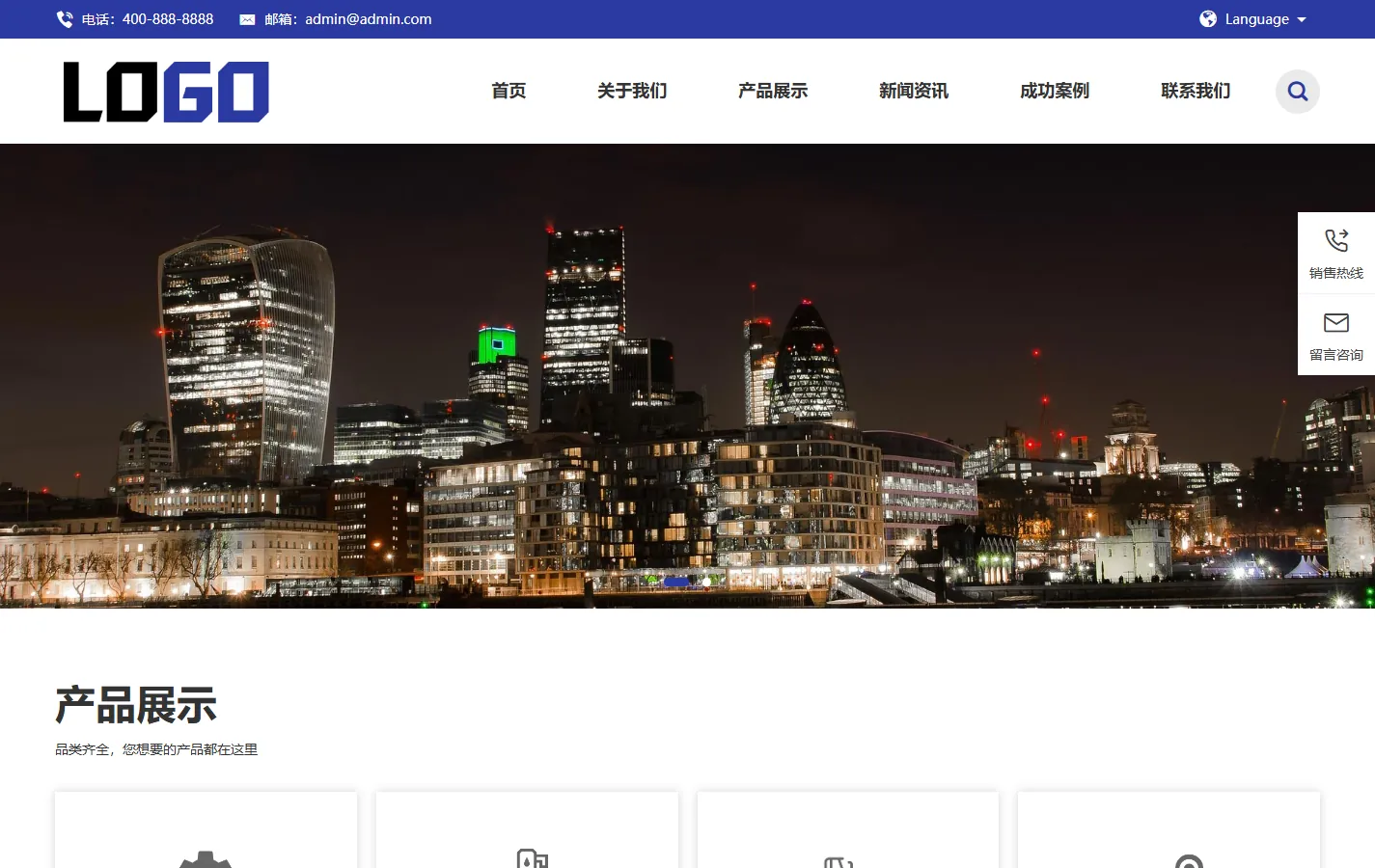
Task: Click the city skyline banner image
Action: 687,376
